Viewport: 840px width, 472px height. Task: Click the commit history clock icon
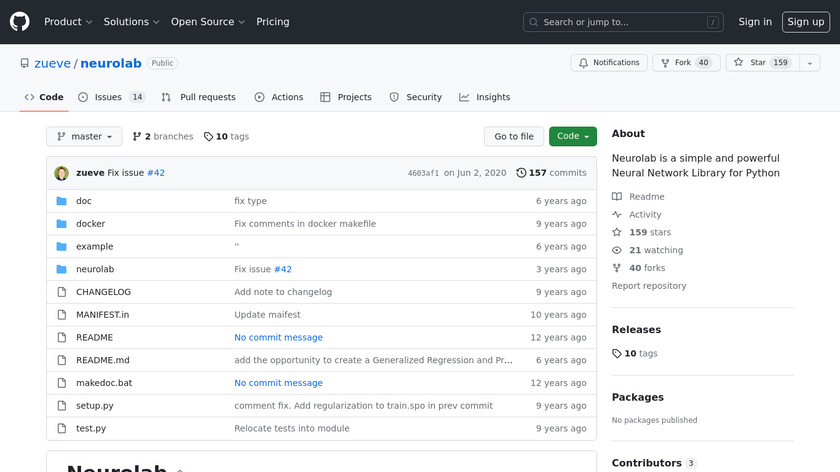[x=521, y=173]
